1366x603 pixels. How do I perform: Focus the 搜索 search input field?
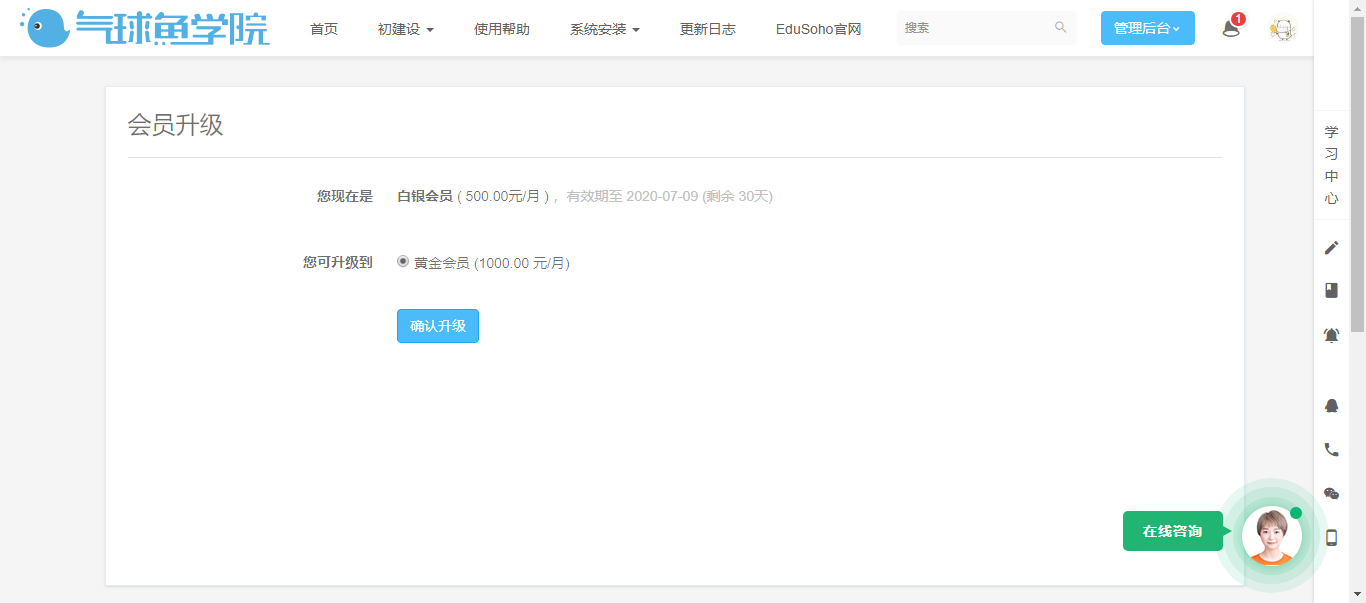point(975,28)
